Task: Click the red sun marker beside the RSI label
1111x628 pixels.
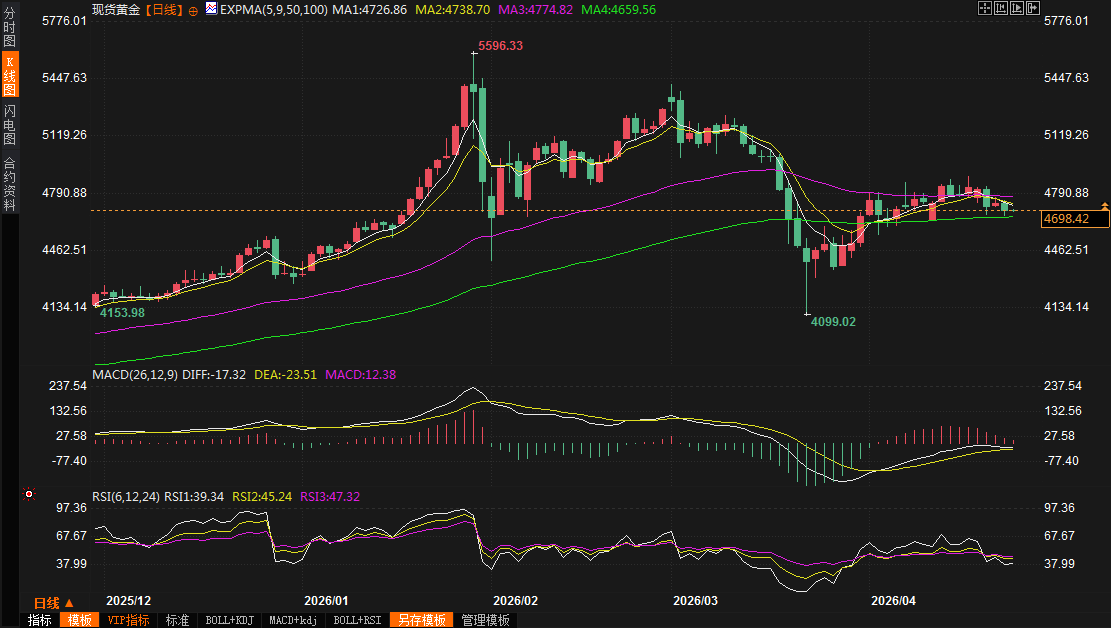Action: point(29,494)
